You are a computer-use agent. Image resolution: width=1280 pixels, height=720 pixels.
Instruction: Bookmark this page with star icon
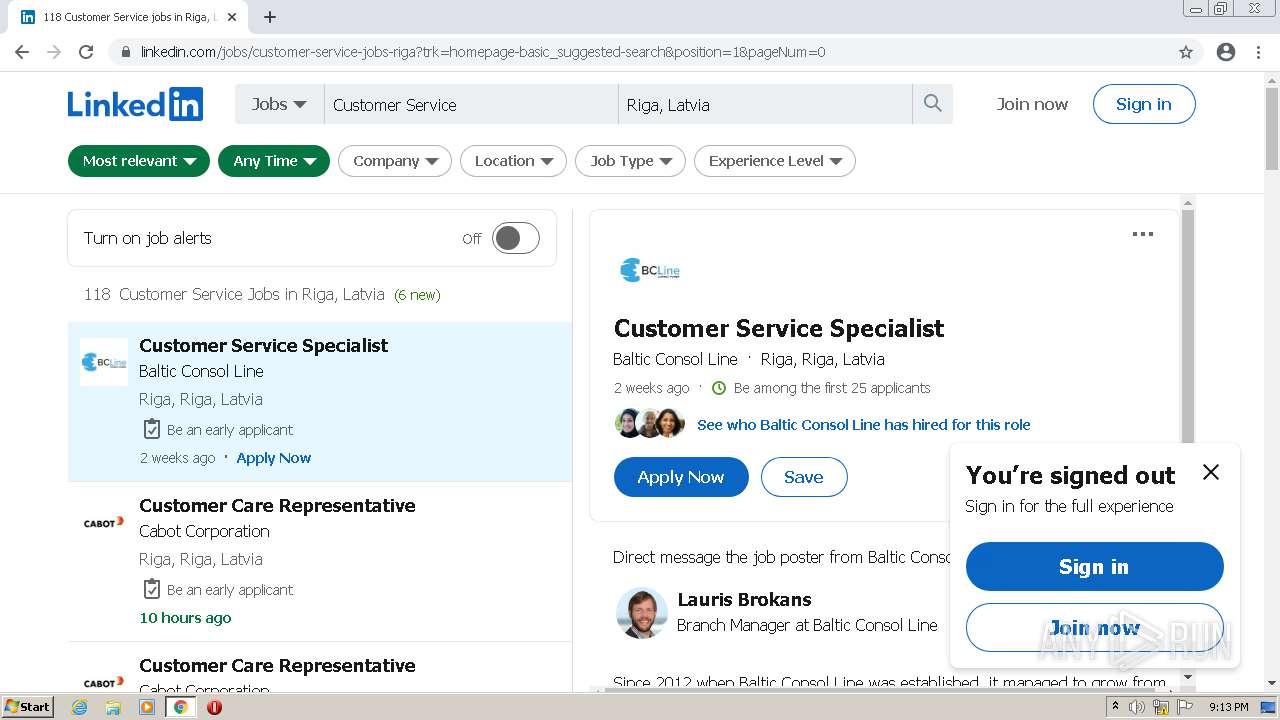[x=1186, y=52]
